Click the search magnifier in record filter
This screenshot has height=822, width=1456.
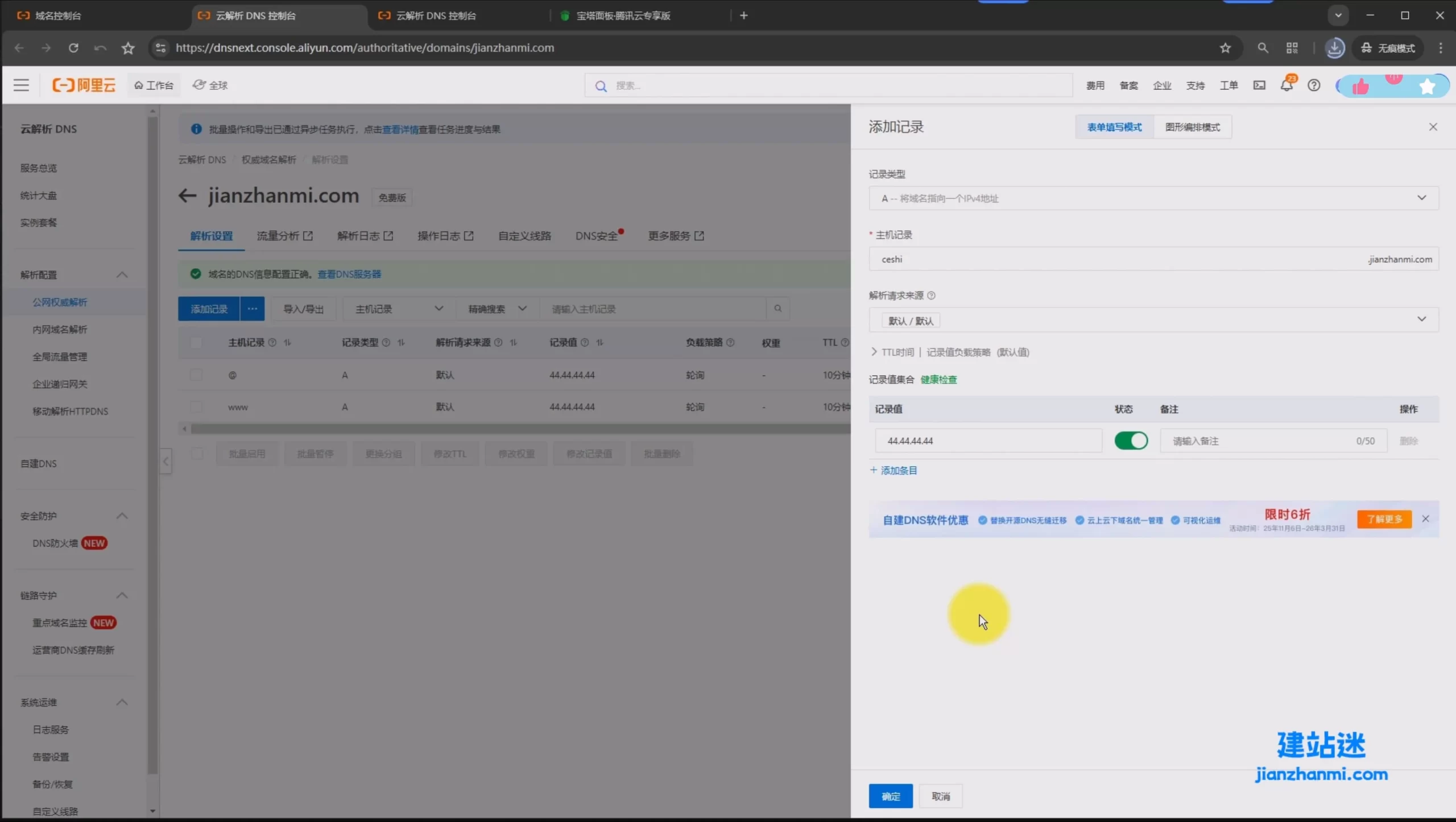777,309
